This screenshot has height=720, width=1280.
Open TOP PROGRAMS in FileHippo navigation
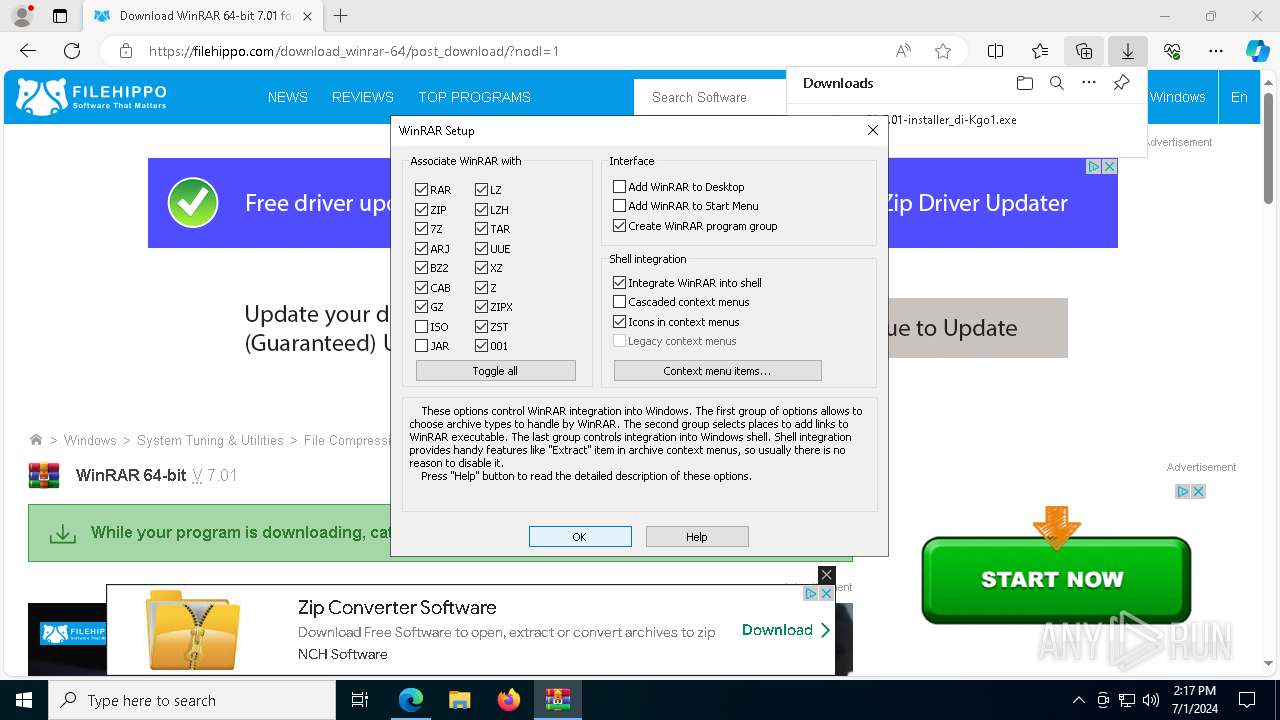pos(474,97)
